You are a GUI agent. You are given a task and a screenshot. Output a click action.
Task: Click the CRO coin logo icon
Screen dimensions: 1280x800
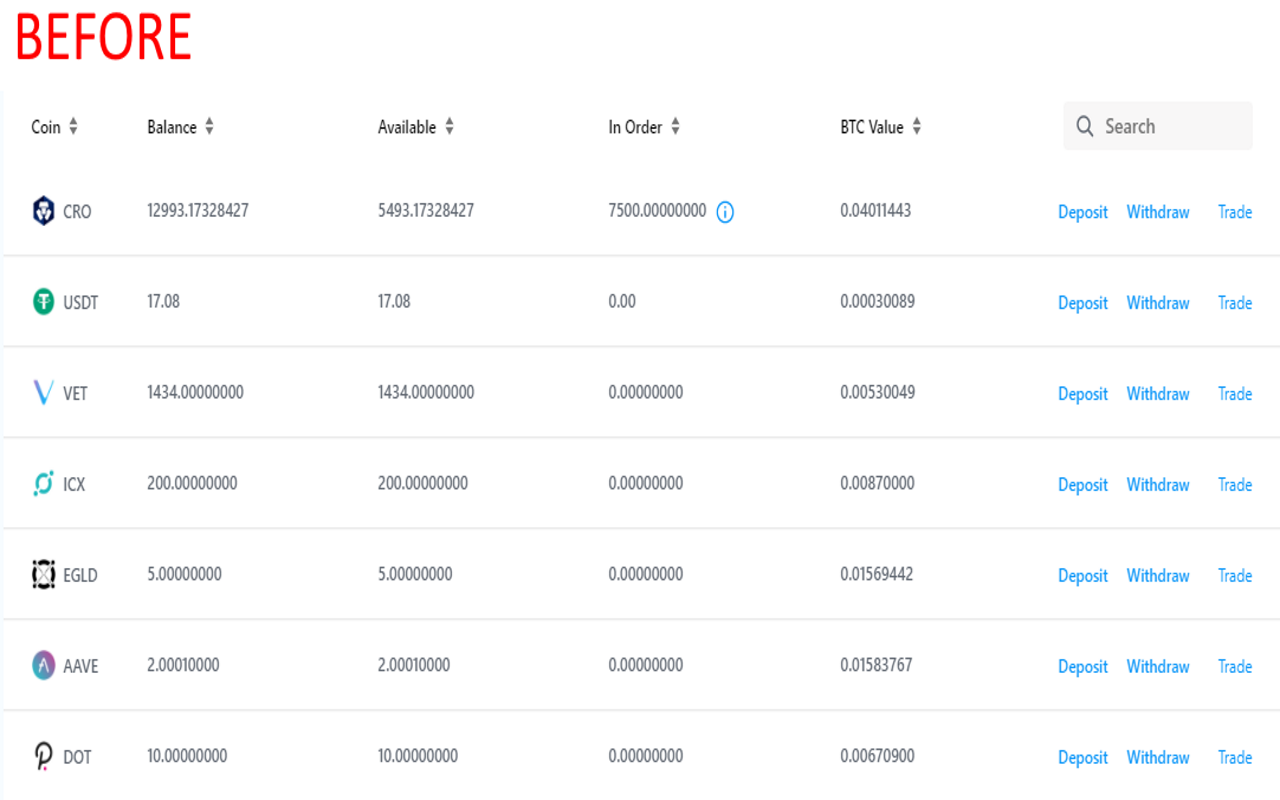43,211
